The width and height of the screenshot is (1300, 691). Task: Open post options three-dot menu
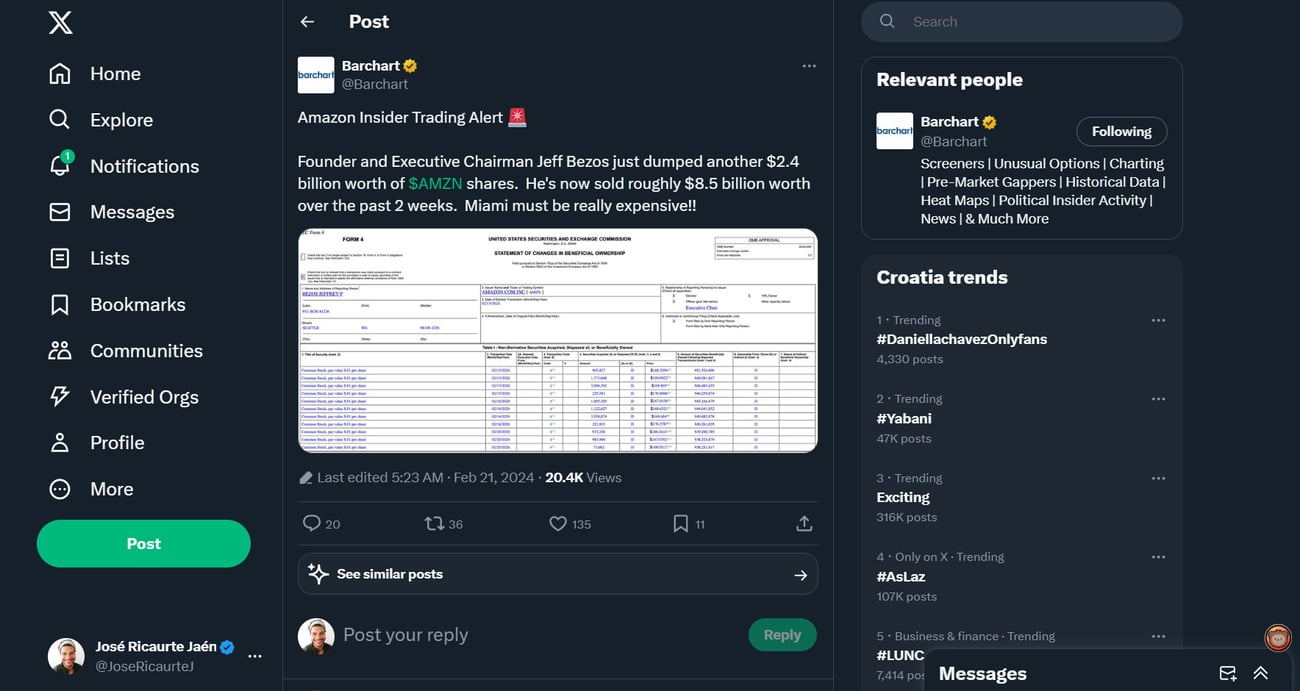tap(809, 66)
